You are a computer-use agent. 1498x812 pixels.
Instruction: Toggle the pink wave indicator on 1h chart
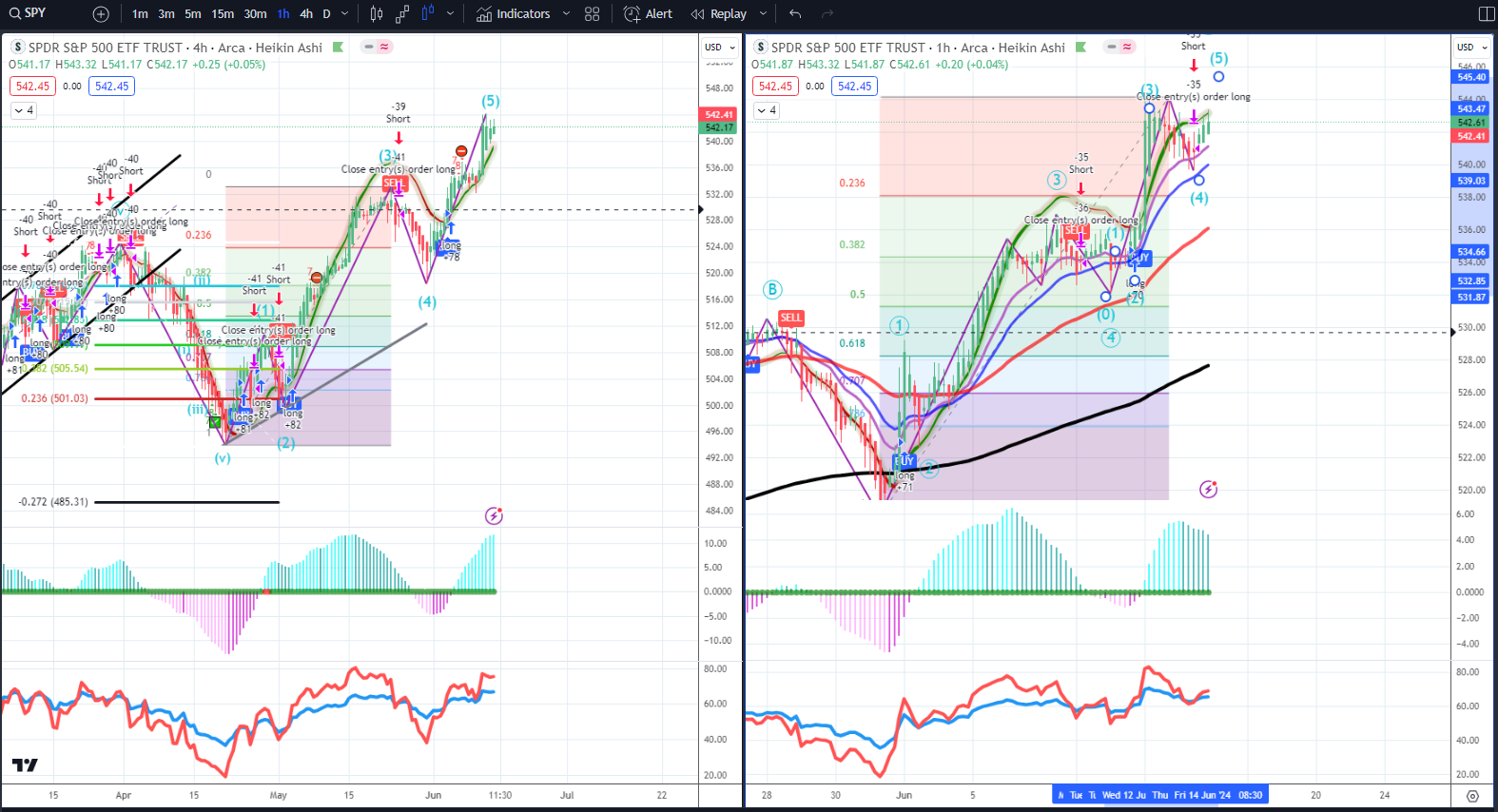point(1127,47)
